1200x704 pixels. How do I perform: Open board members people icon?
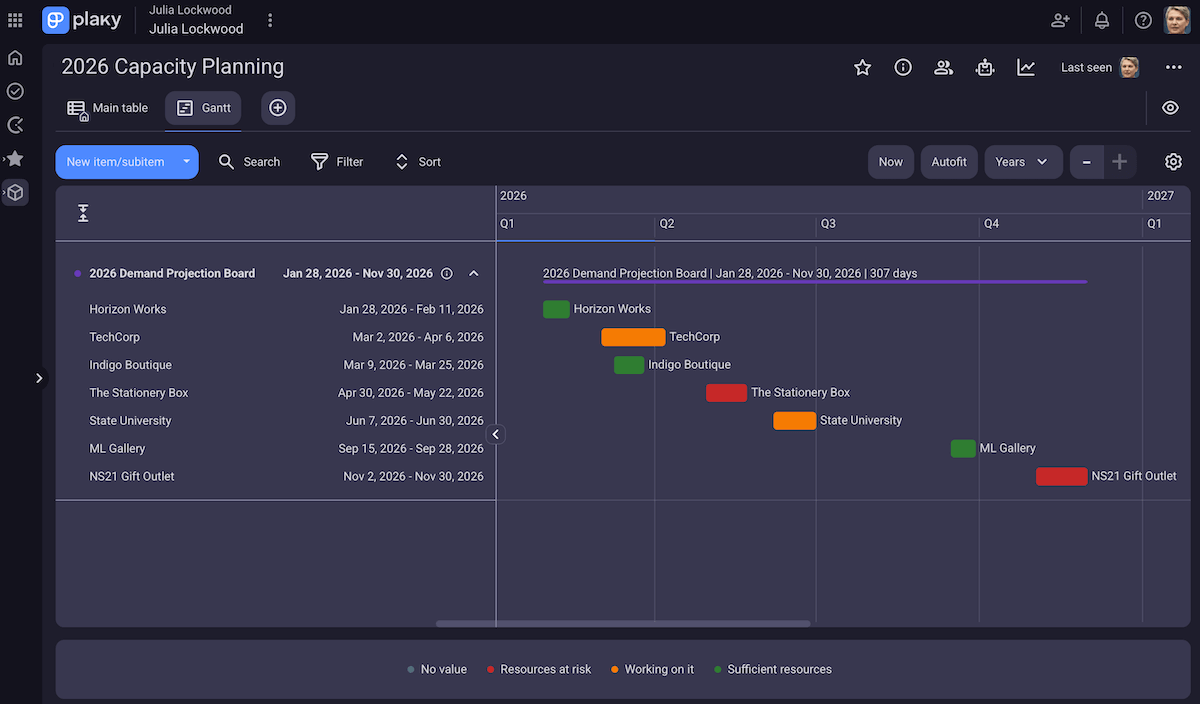[943, 66]
